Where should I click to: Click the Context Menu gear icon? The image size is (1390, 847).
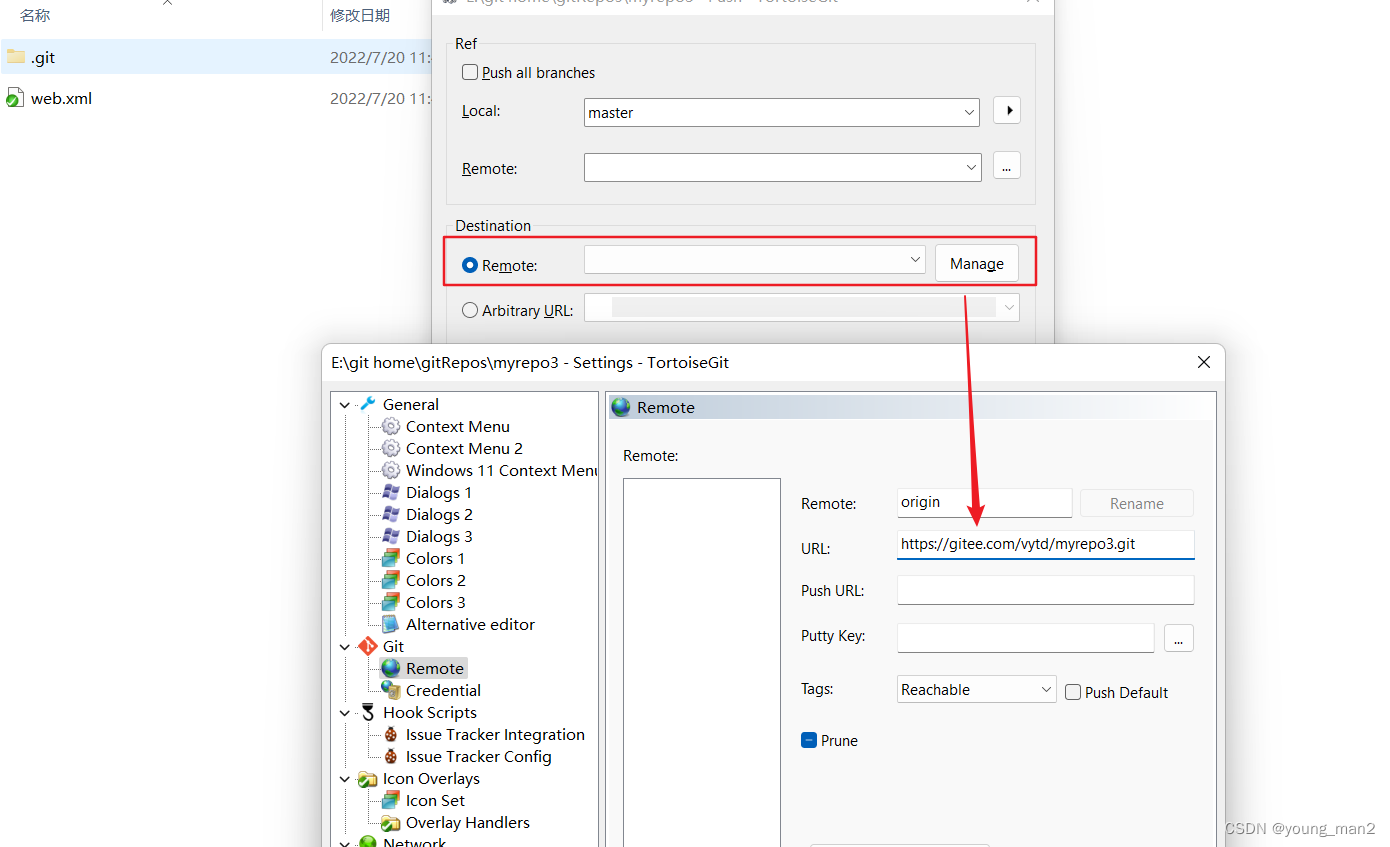[x=391, y=426]
